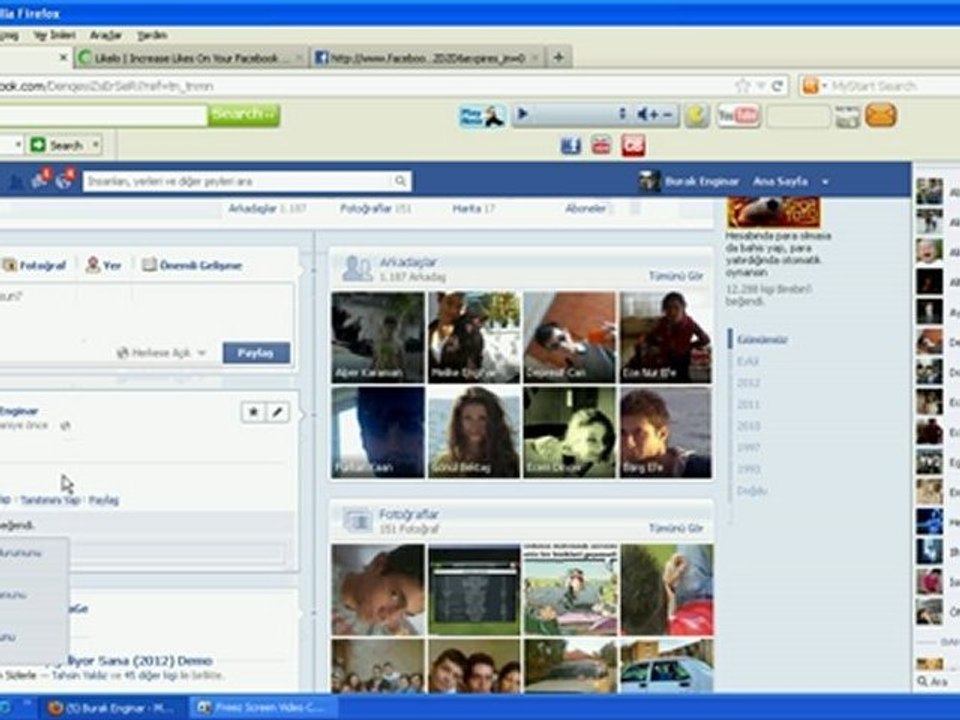The image size is (960, 720).
Task: Go to Ana Sayfa home link
Action: (x=779, y=181)
